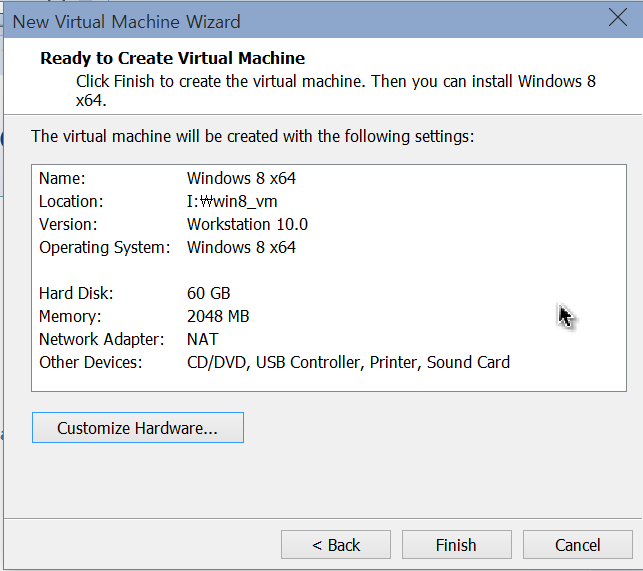Go back with the < Back button
This screenshot has height=571, width=643.
336,545
